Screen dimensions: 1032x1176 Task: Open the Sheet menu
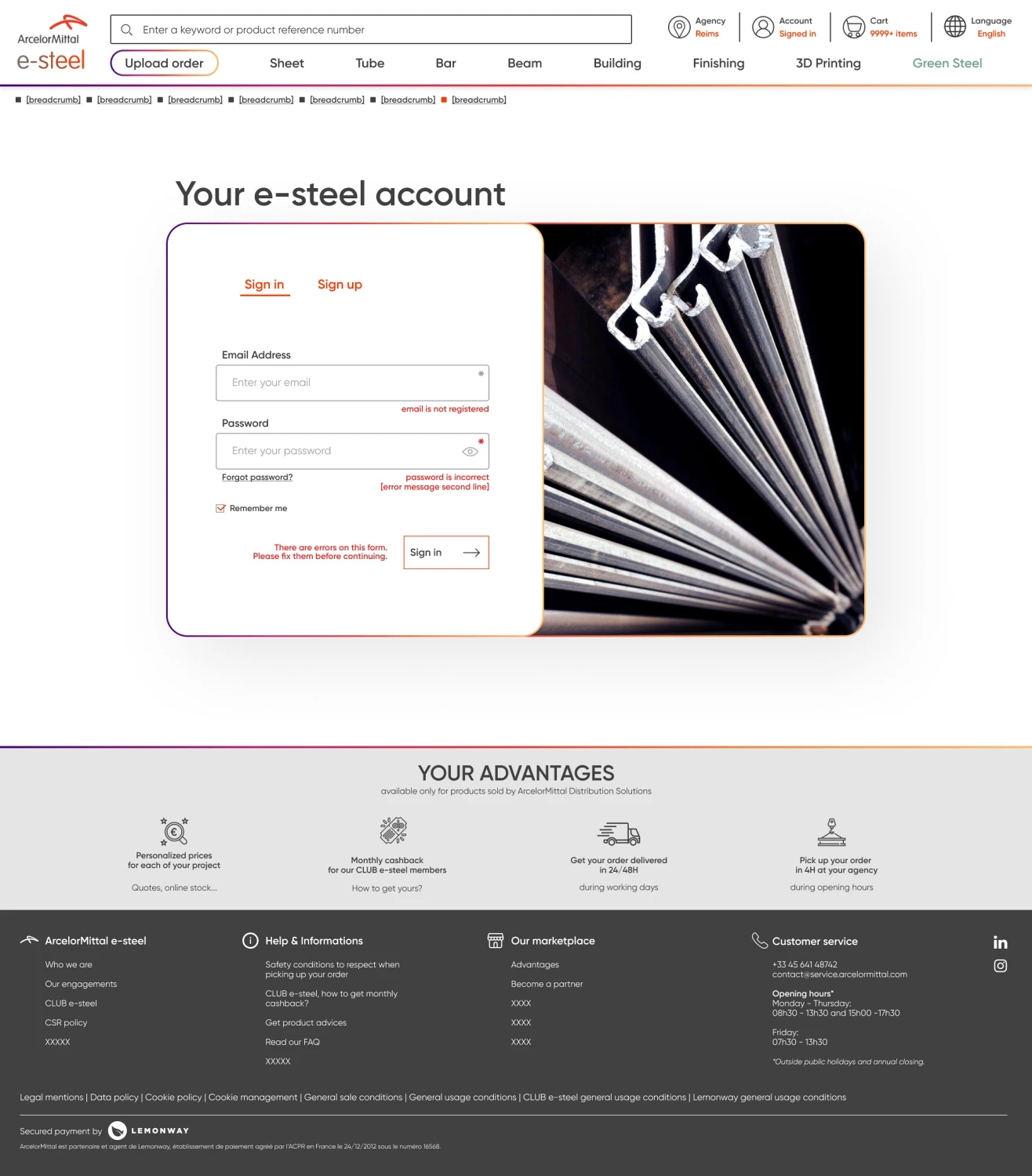[x=287, y=64]
